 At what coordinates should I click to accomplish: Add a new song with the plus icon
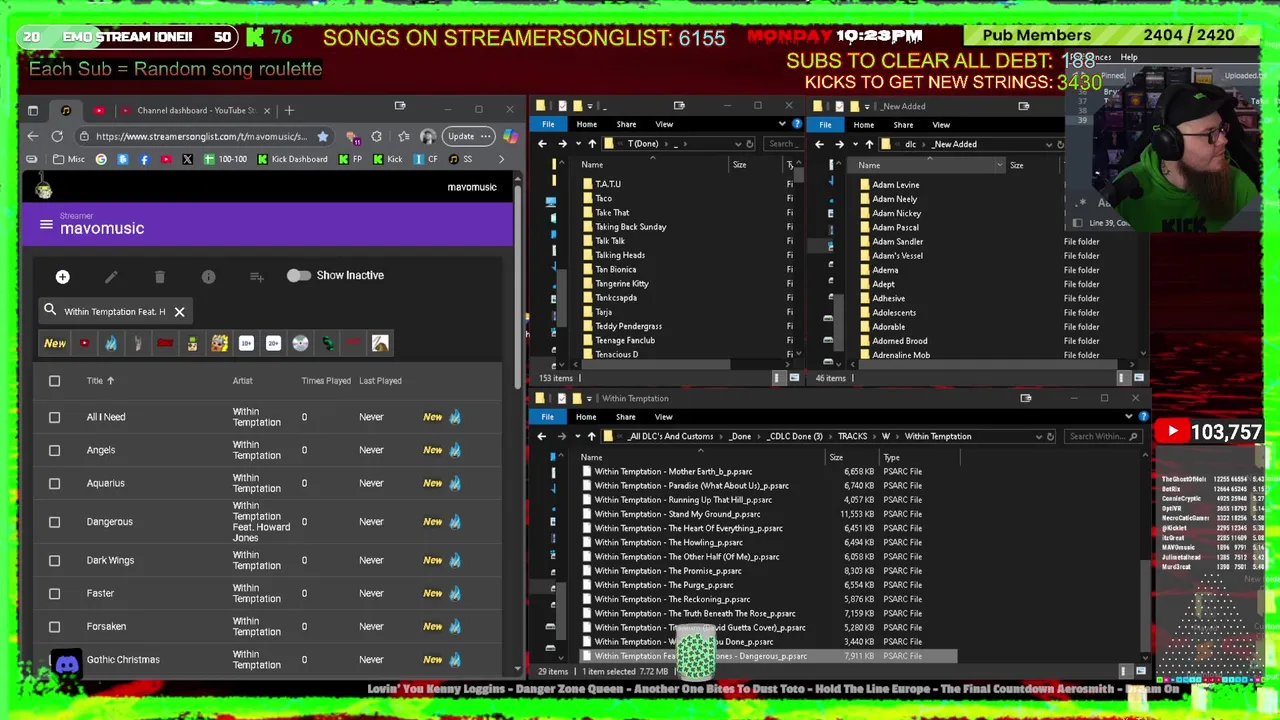click(x=62, y=276)
